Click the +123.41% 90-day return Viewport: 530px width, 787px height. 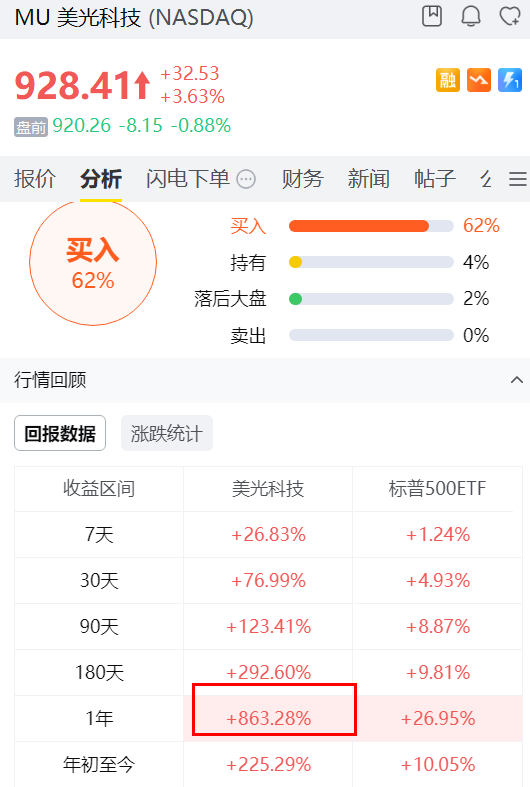268,627
